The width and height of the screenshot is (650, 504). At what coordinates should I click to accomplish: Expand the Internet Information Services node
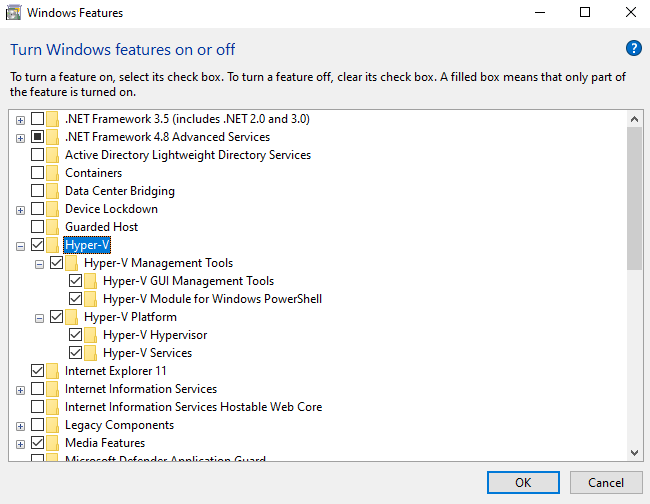(x=20, y=390)
